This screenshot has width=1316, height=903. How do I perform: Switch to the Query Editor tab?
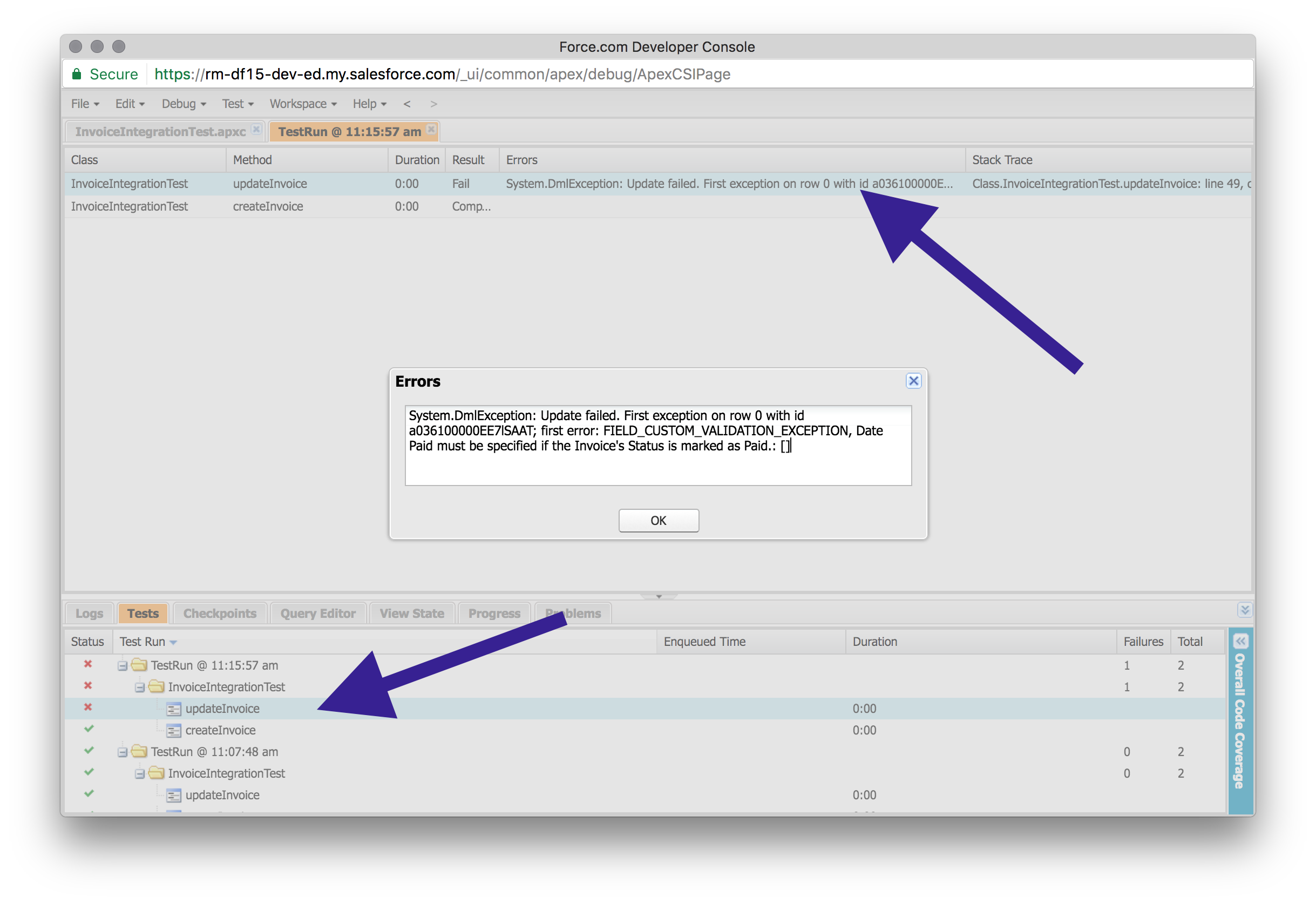(x=318, y=613)
